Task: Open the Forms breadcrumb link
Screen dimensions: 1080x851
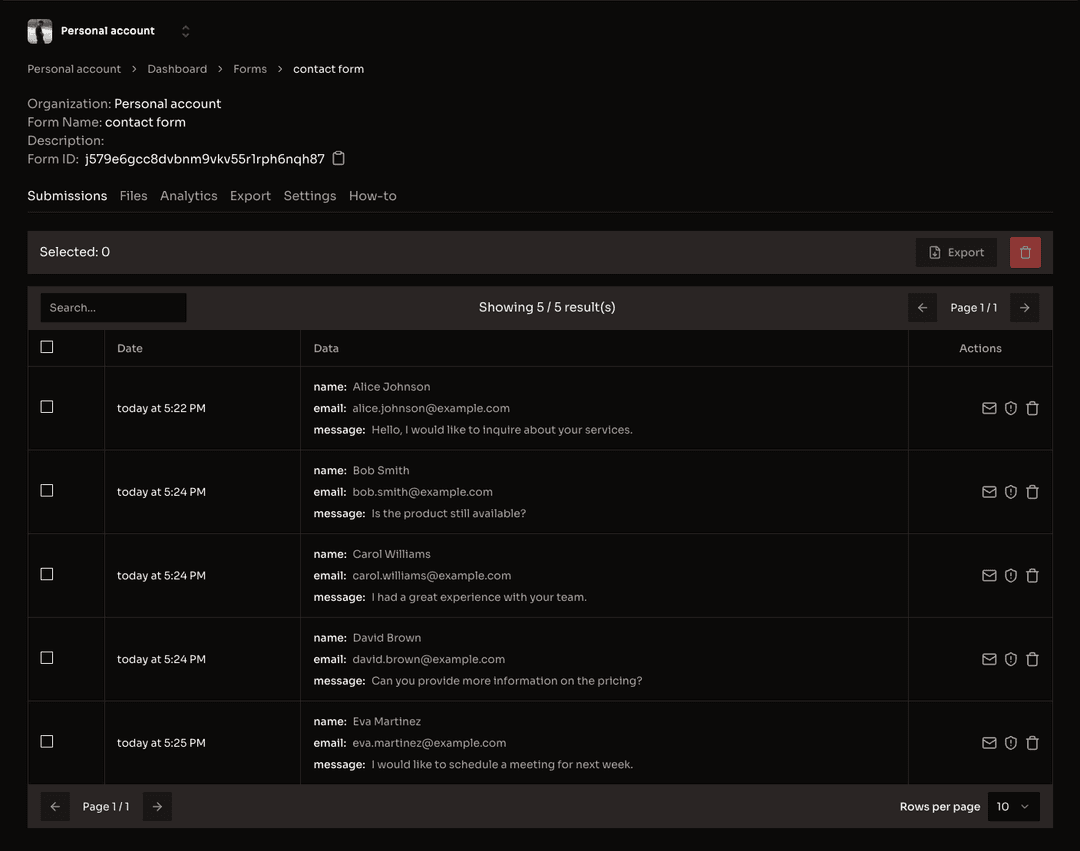Action: [249, 68]
